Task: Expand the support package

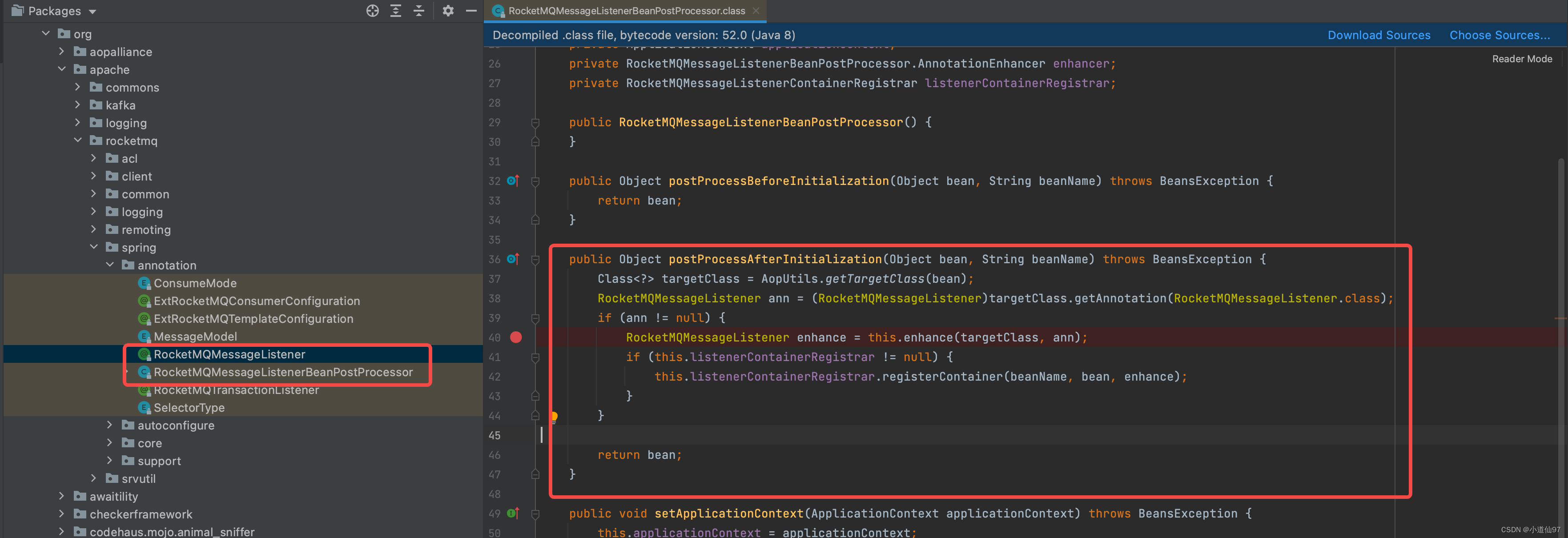Action: (109, 460)
